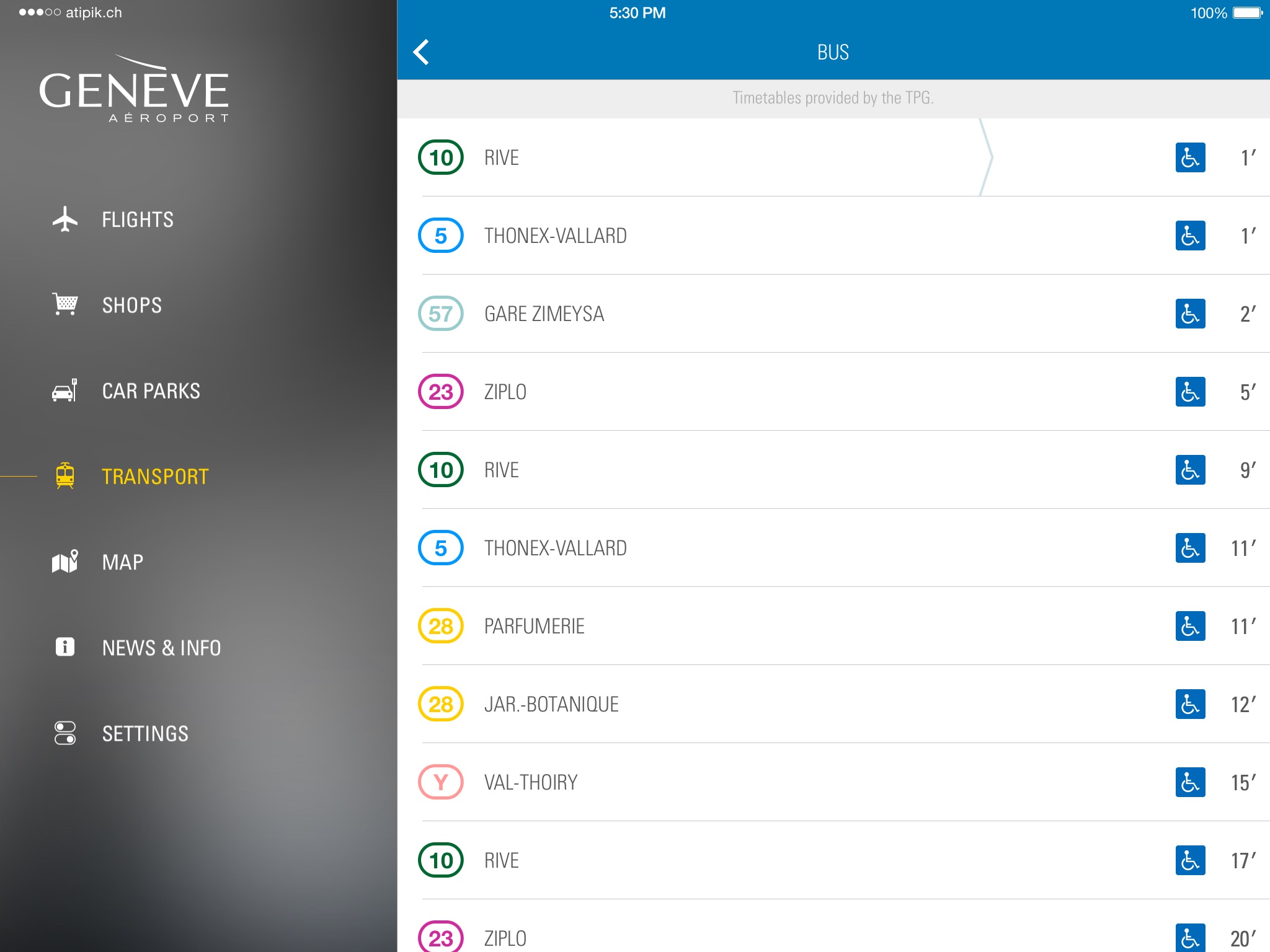Expand the route details for bus Y VAL-THOIRY
This screenshot has height=952, width=1270.
pyautogui.click(x=836, y=782)
